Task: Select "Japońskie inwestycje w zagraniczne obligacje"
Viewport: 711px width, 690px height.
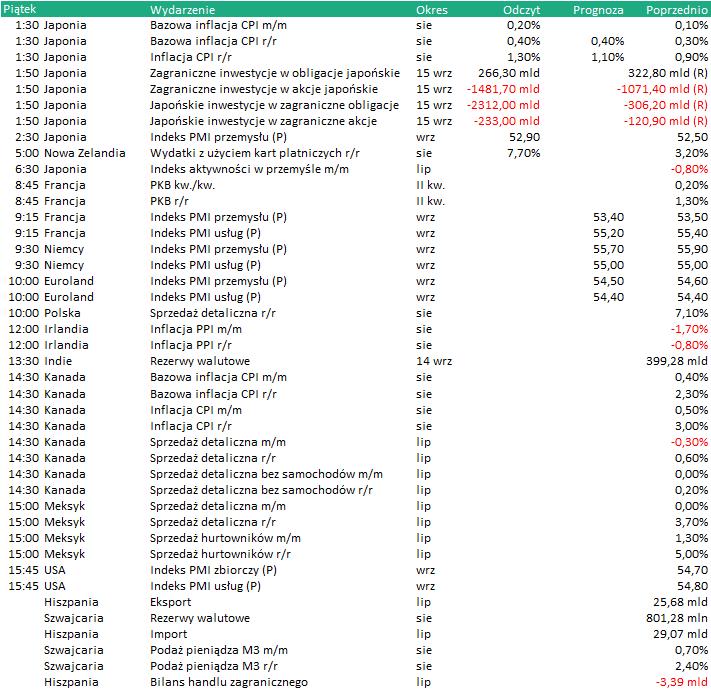Action: tap(274, 105)
